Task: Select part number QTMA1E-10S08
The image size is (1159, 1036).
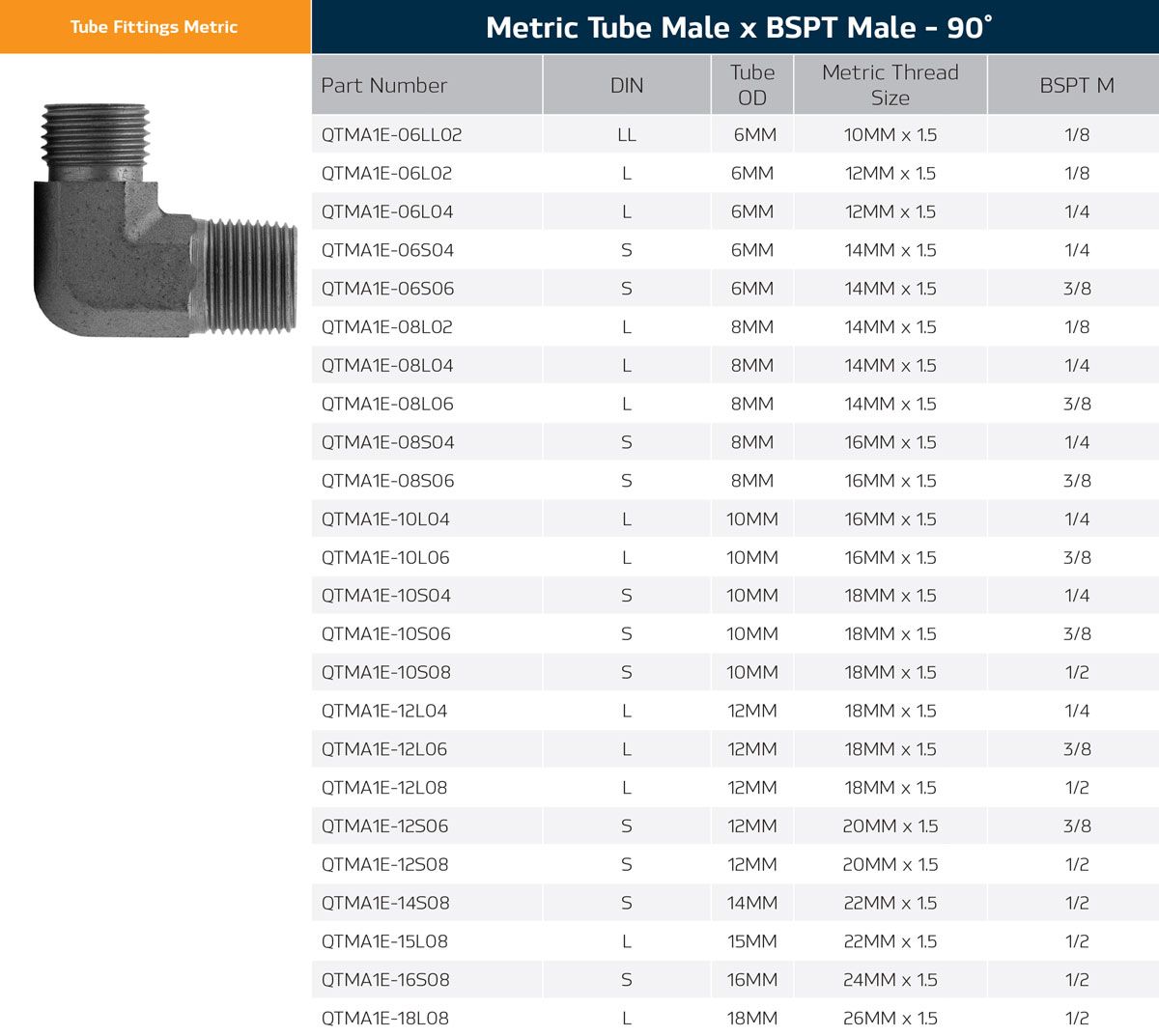Action: click(x=386, y=673)
